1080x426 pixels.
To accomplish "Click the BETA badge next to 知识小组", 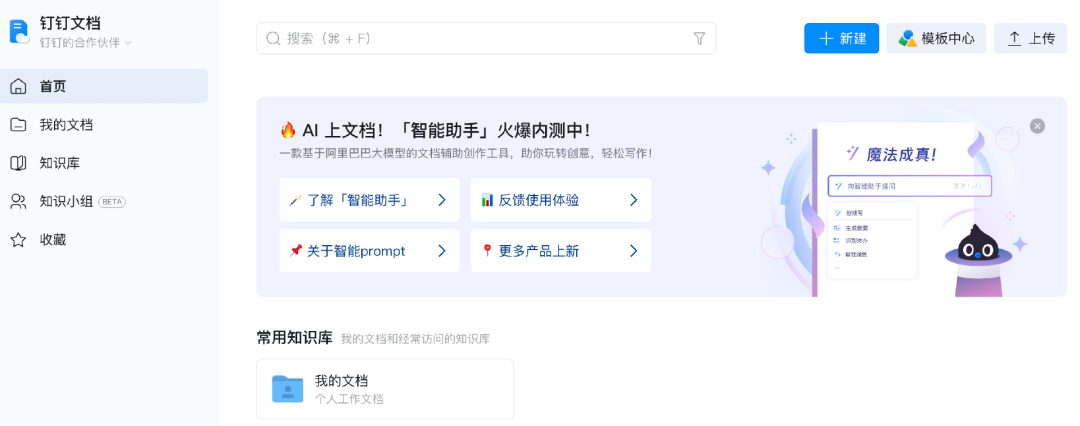I will coord(112,202).
